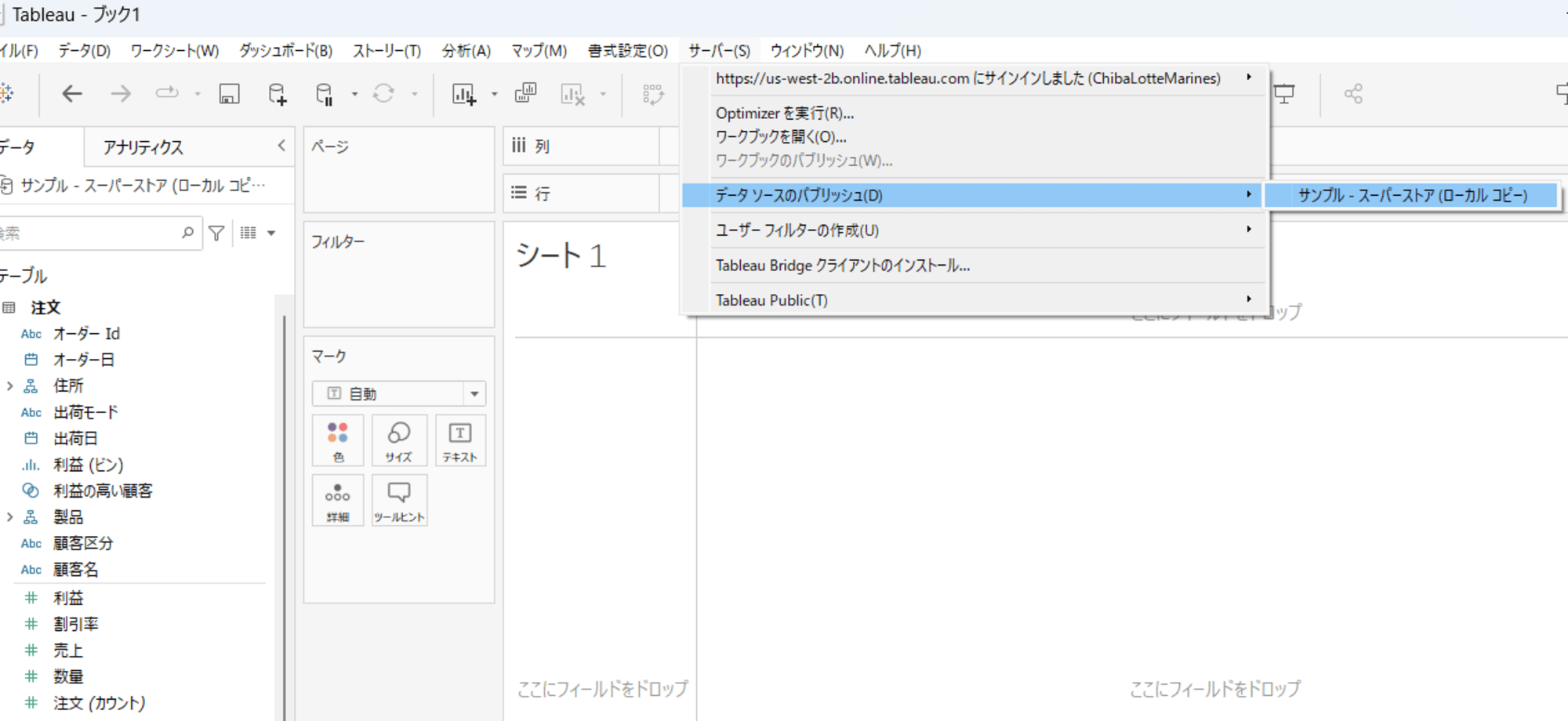Open the refresh dropdown arrow
1568x721 pixels.
(415, 94)
